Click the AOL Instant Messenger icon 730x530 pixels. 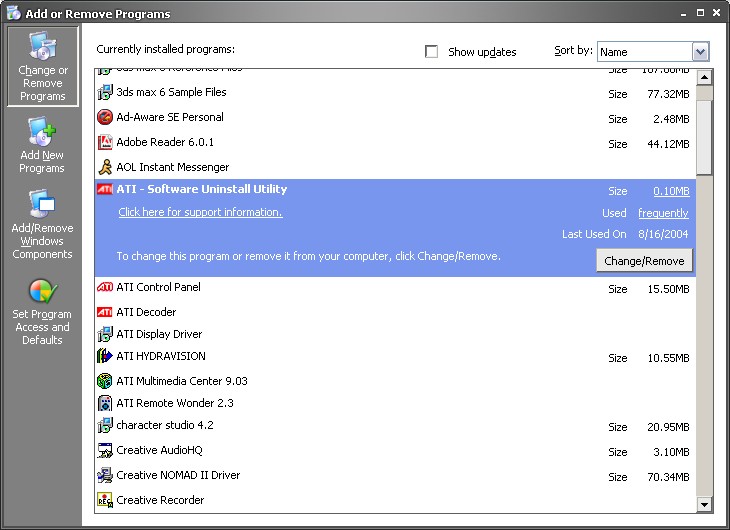pyautogui.click(x=105, y=167)
